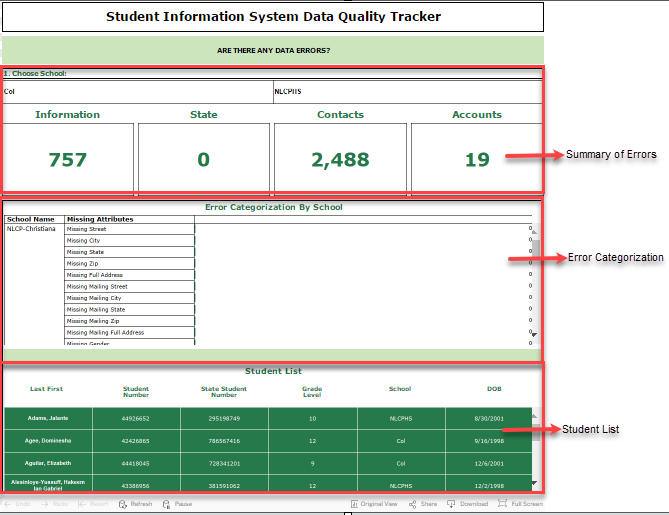669x515 pixels.
Task: Select the Missing Zip attribute row
Action: 130,264
